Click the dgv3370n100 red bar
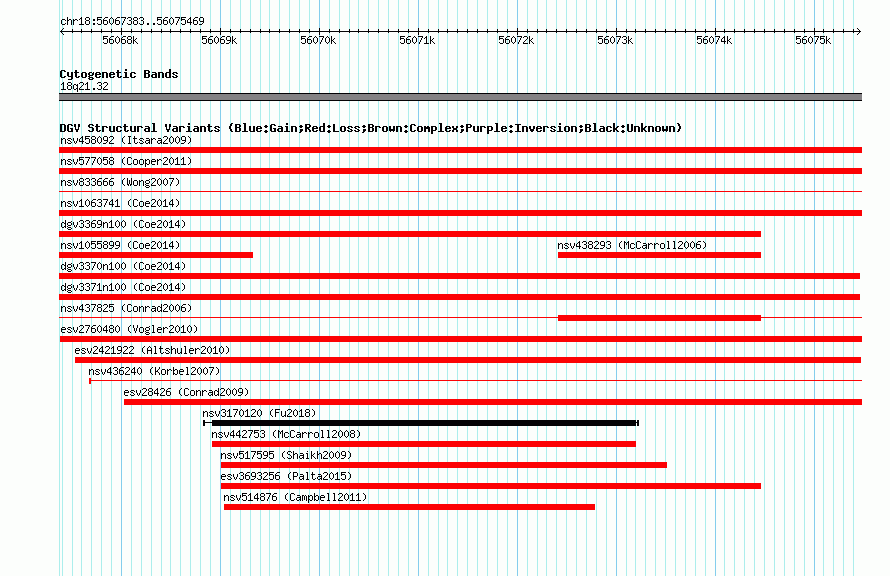The height and width of the screenshot is (576, 890). [x=460, y=276]
